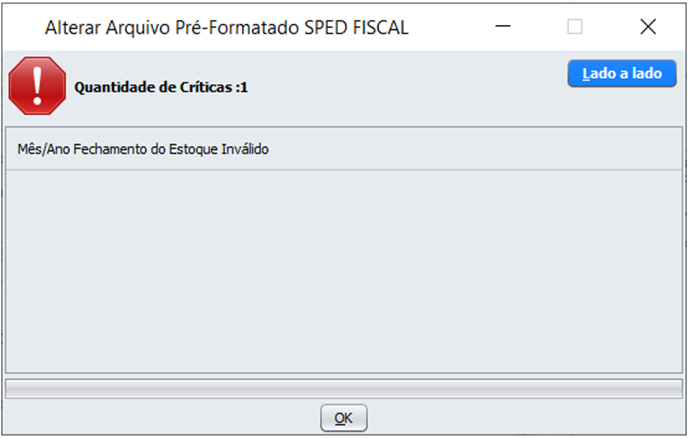Select the white exclamation mark inside octagon

pyautogui.click(x=37, y=86)
